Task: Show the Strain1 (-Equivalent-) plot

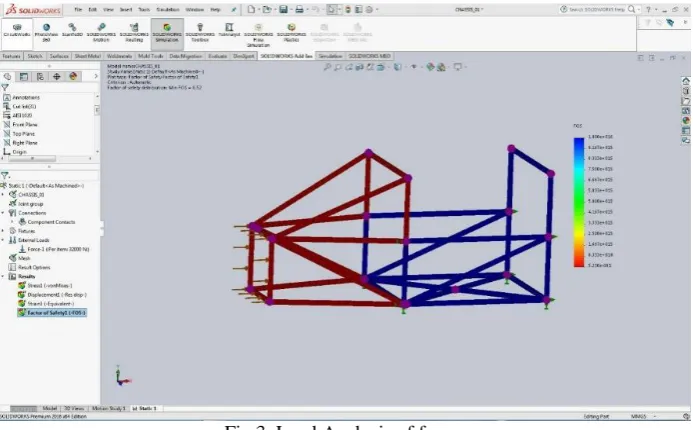Action: click(46, 304)
